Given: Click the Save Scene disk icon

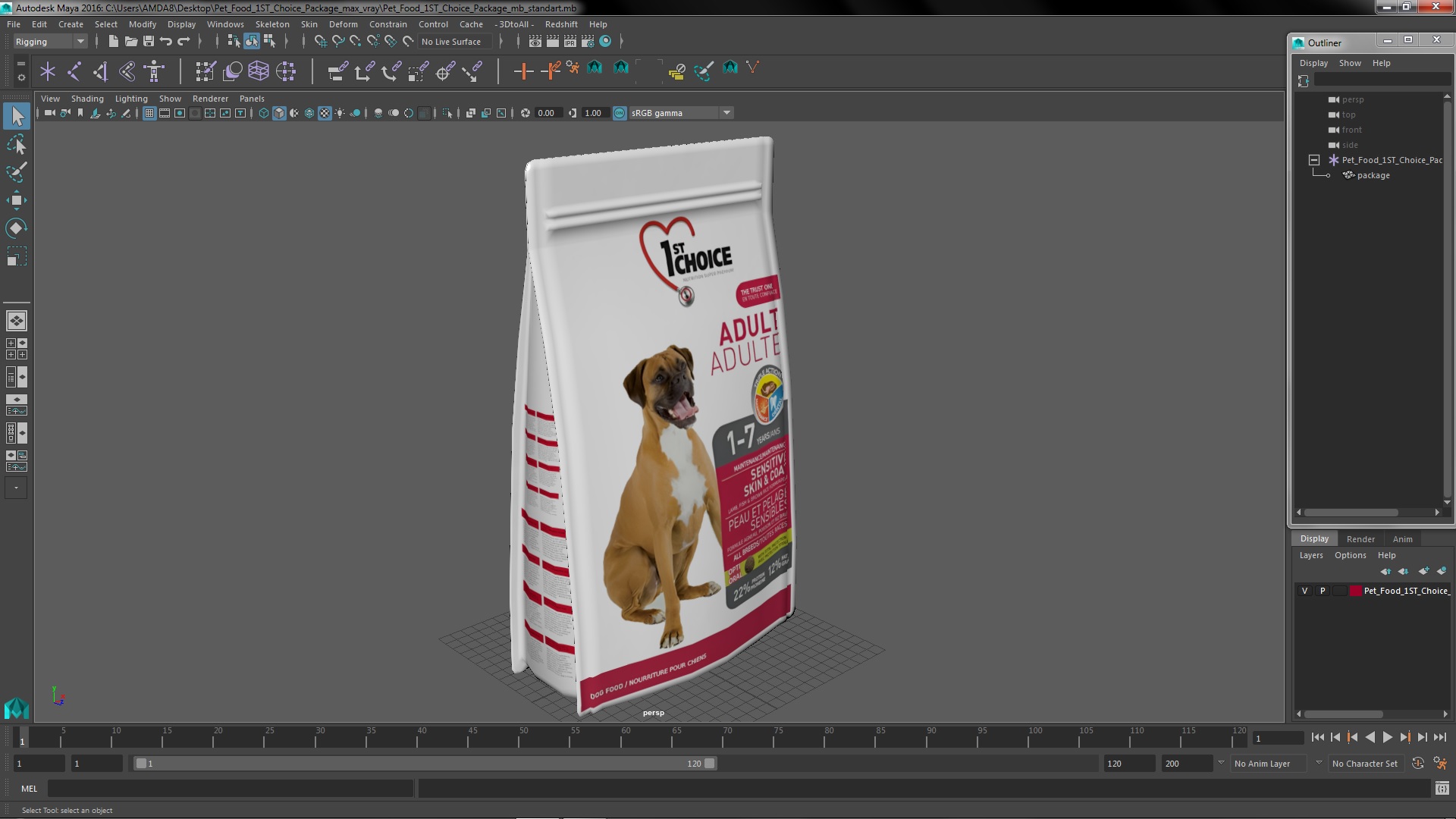Looking at the screenshot, I should (x=149, y=42).
